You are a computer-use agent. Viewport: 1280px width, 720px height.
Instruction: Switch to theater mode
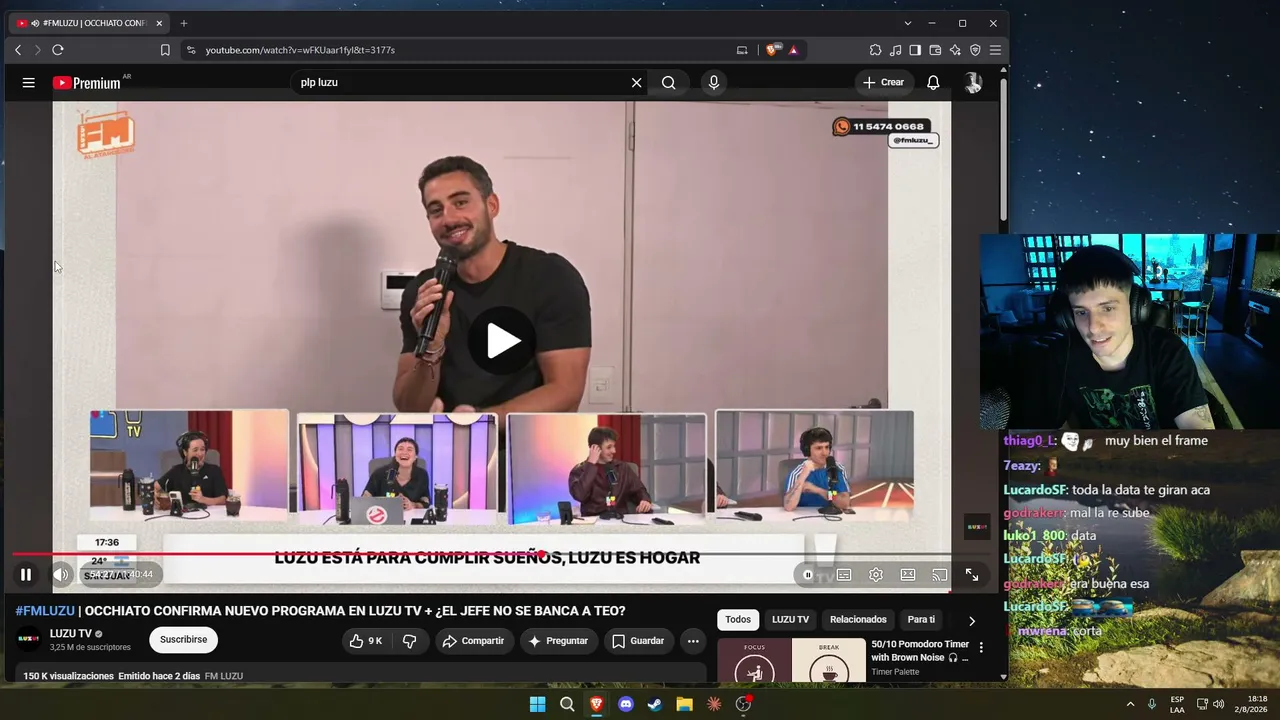[x=908, y=575]
